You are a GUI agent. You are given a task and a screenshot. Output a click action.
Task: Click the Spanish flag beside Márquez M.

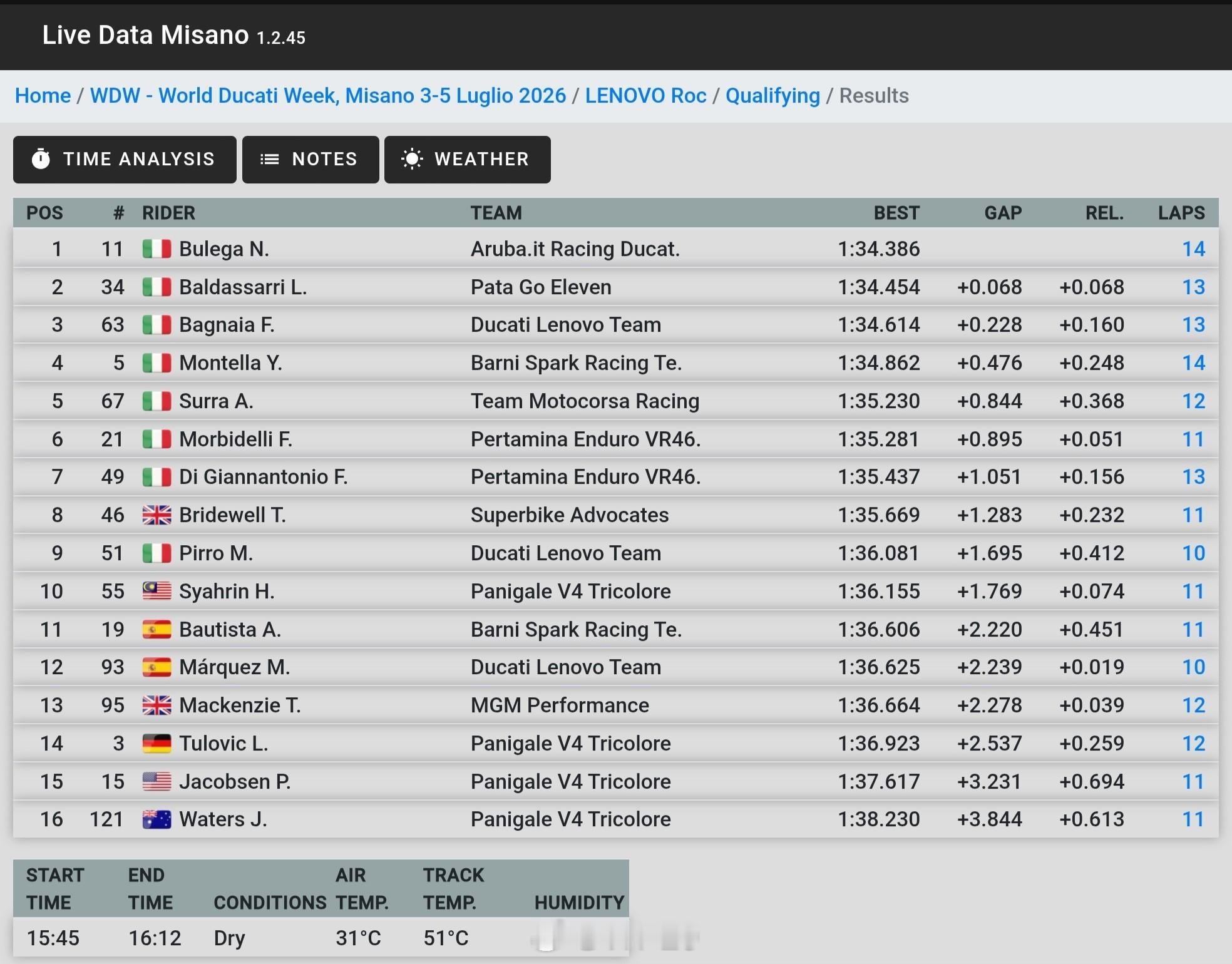point(157,667)
